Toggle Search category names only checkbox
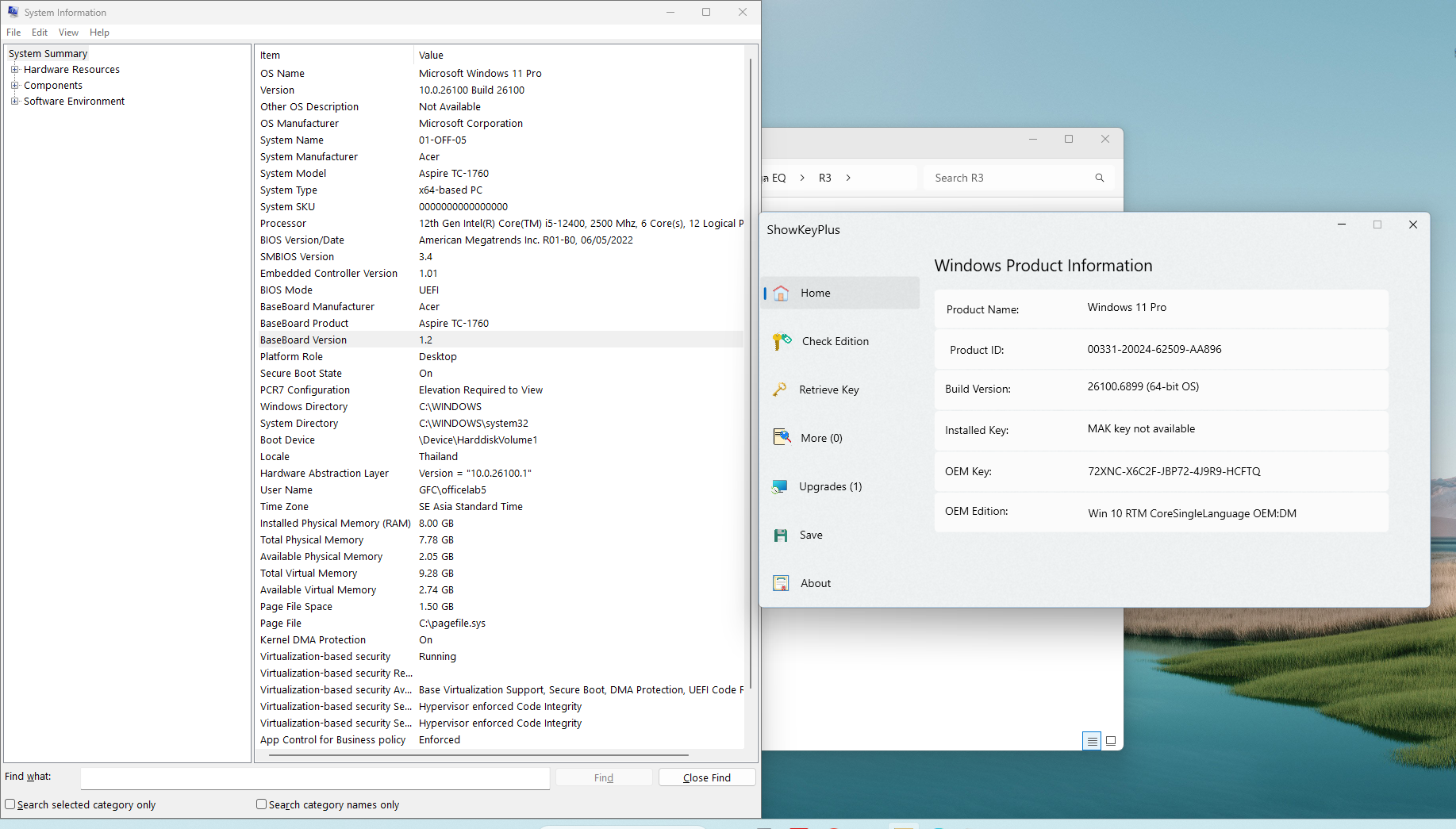This screenshot has width=1456, height=829. click(x=261, y=804)
